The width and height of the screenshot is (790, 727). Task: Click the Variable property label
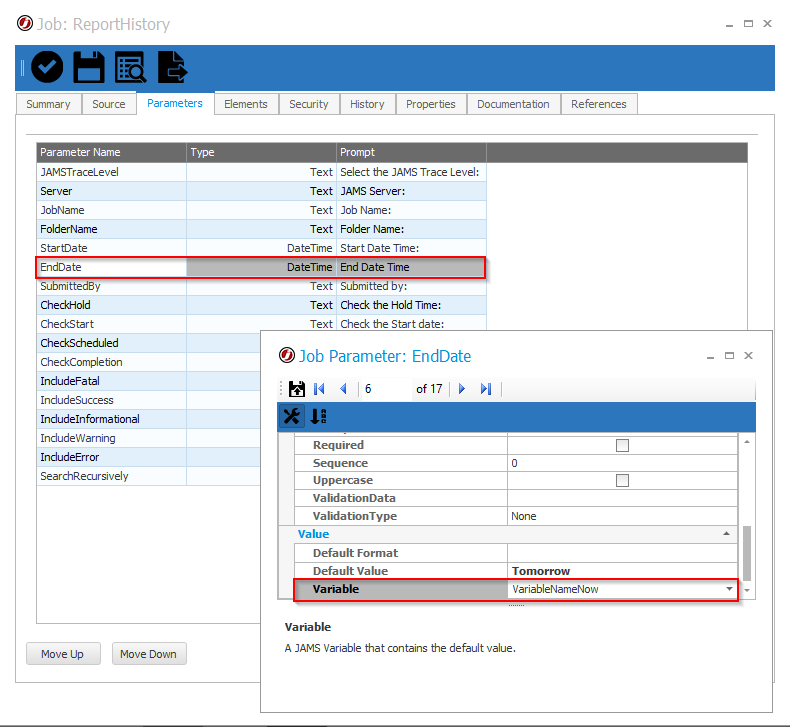coord(336,589)
